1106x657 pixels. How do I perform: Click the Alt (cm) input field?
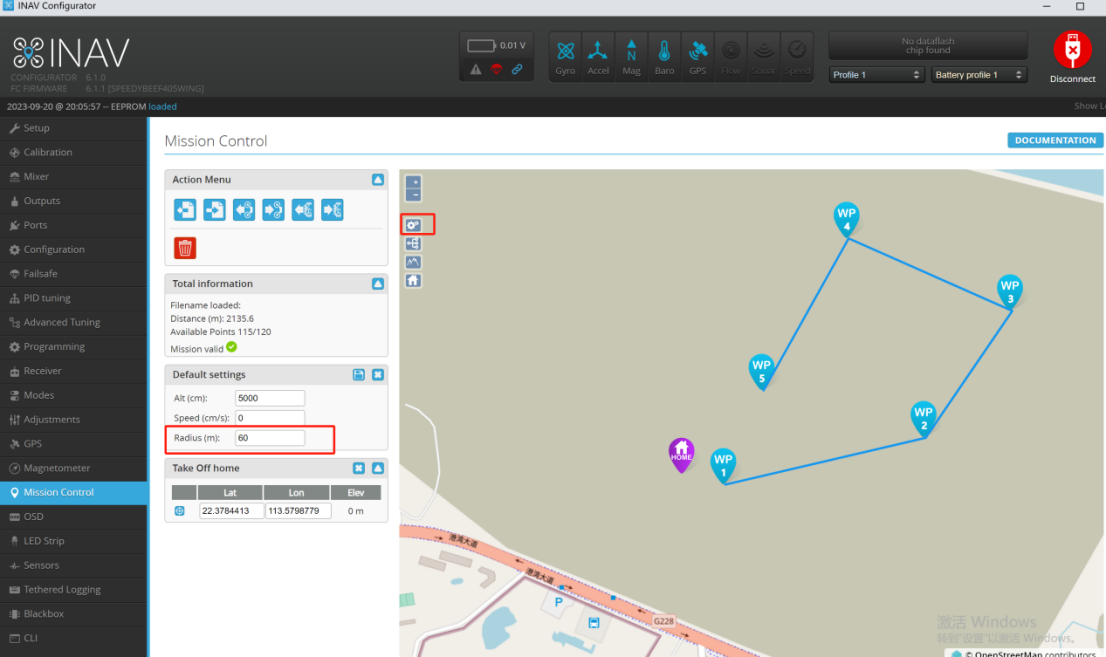(x=269, y=398)
